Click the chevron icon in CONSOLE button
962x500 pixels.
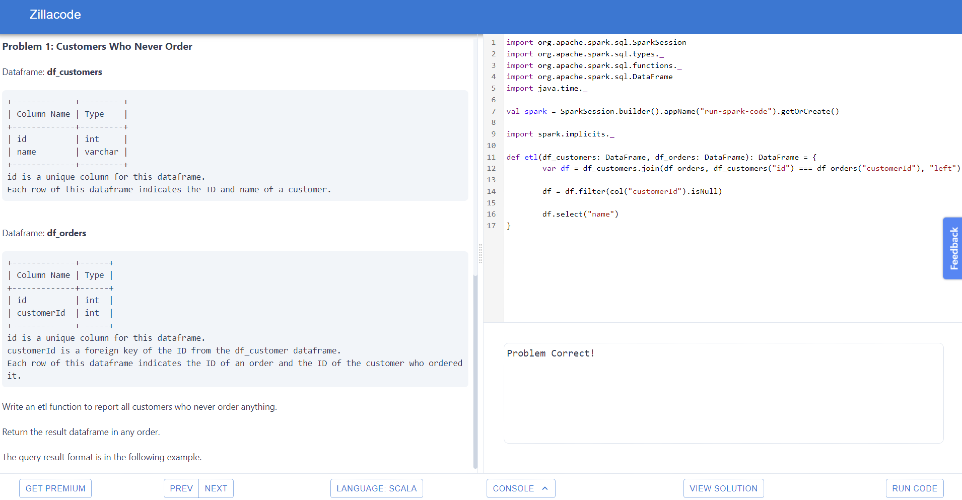pos(545,488)
